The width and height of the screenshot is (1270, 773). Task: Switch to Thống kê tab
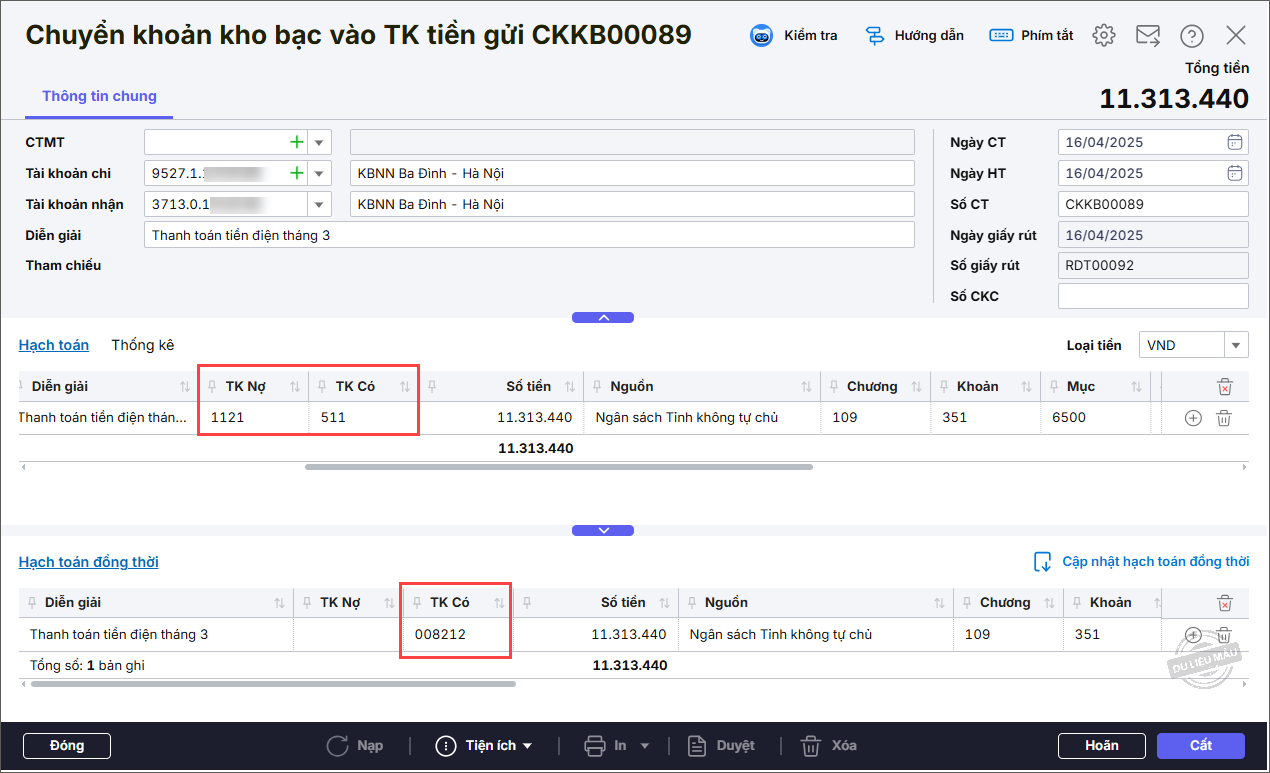click(x=143, y=345)
